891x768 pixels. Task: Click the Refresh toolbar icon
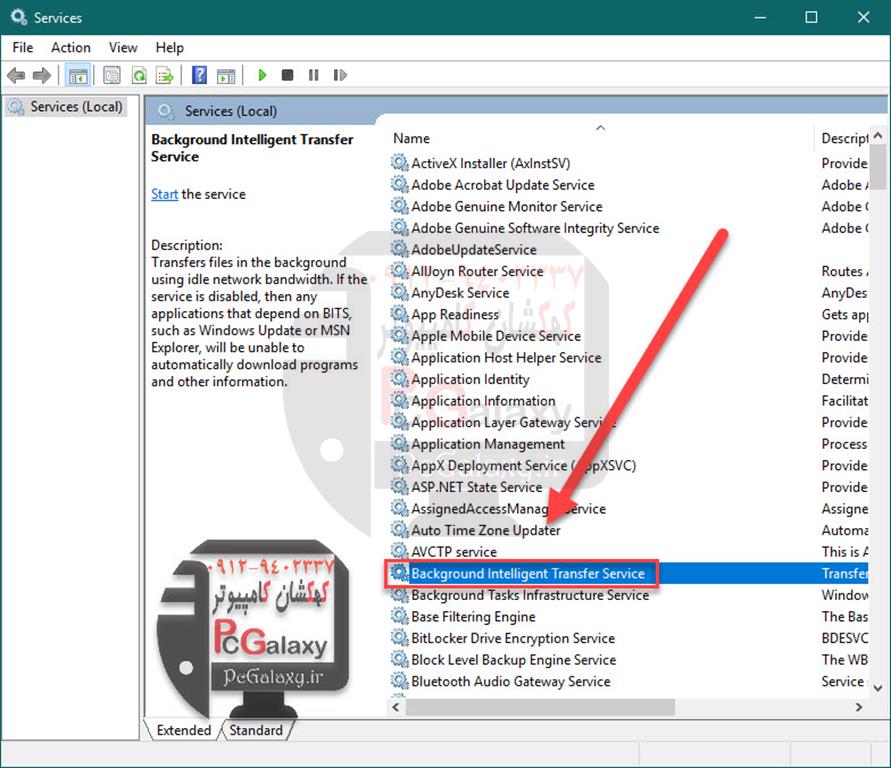[138, 75]
